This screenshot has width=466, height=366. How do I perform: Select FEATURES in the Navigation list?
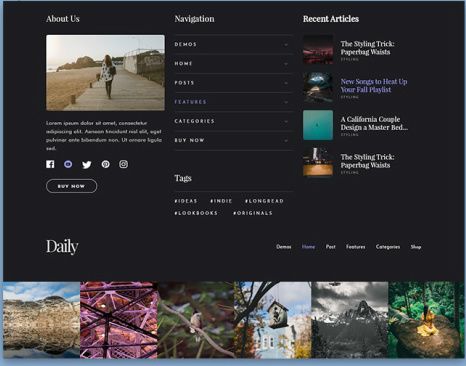click(x=190, y=102)
